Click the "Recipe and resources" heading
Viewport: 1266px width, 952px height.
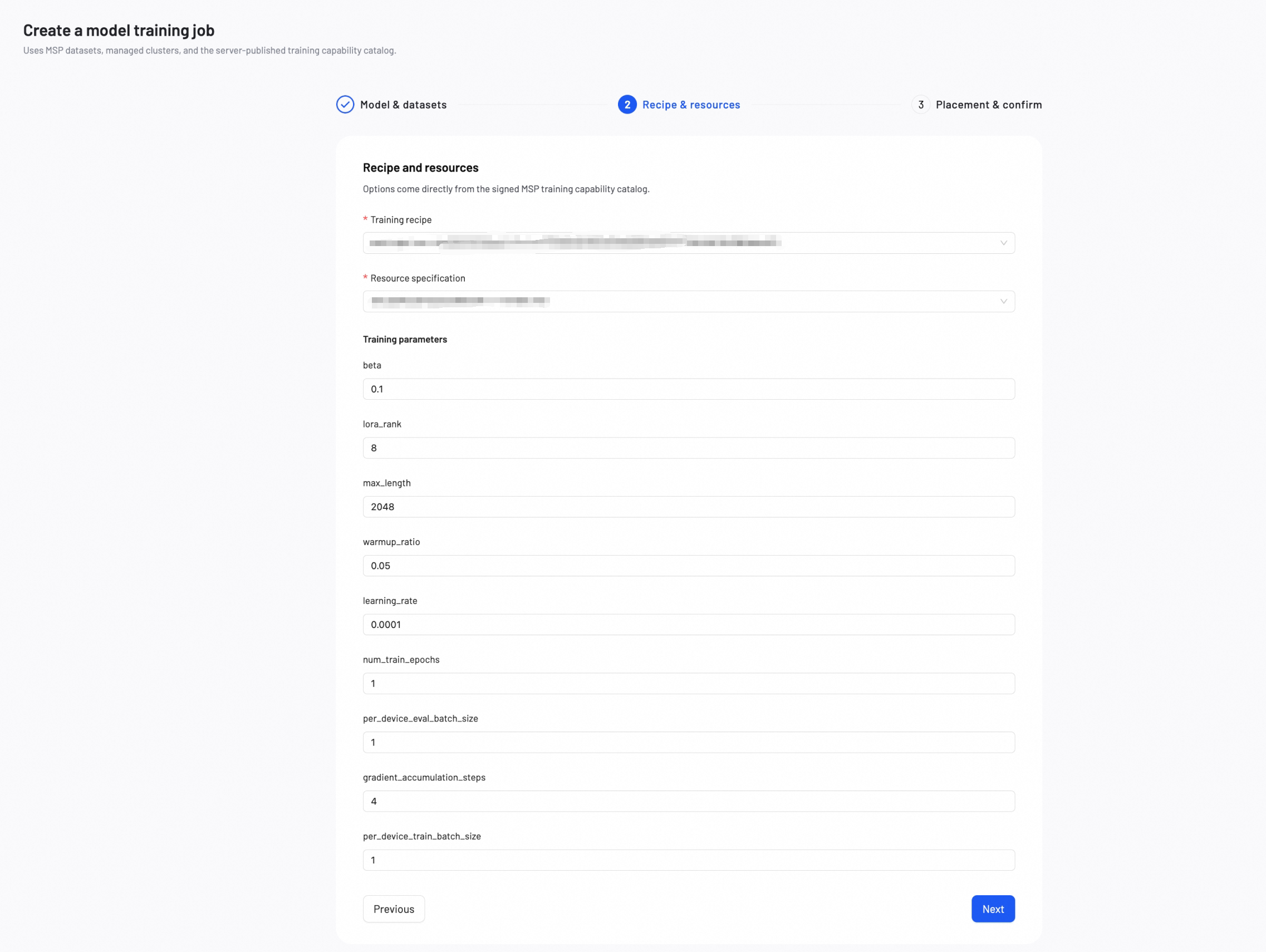click(x=421, y=168)
